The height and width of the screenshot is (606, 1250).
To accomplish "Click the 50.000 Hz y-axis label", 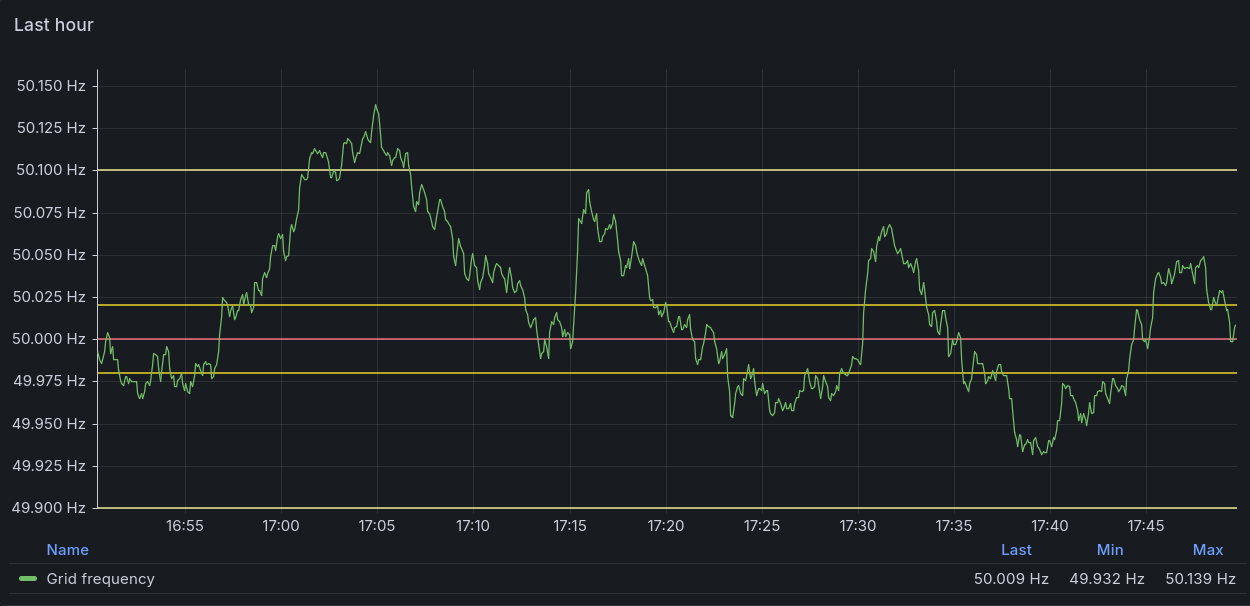I will tap(51, 339).
